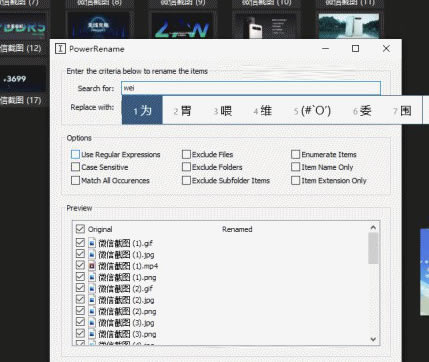
Task: Uncheck the Original select-all checkbox
Action: 80,229
